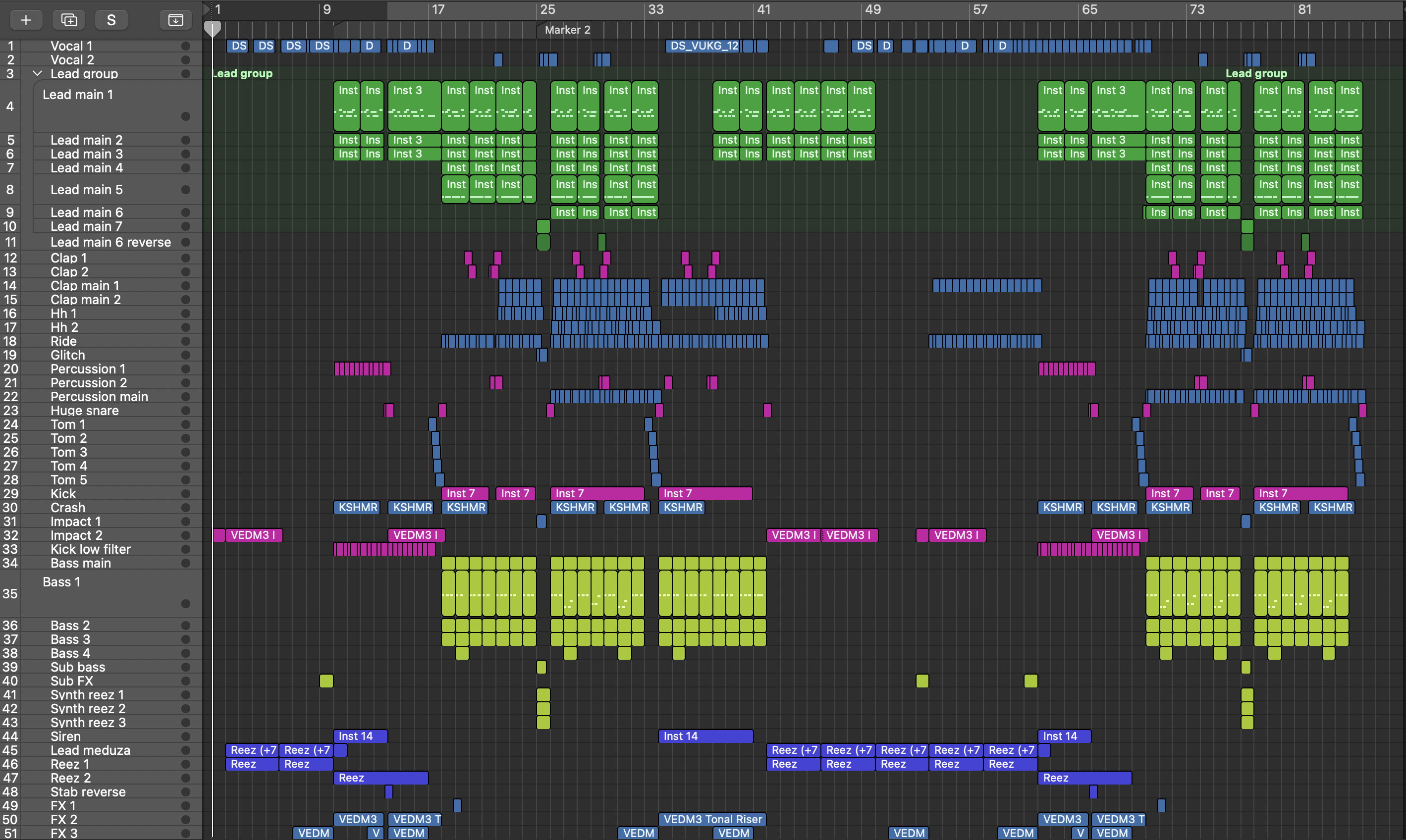Select the Percussion main track

click(x=99, y=397)
